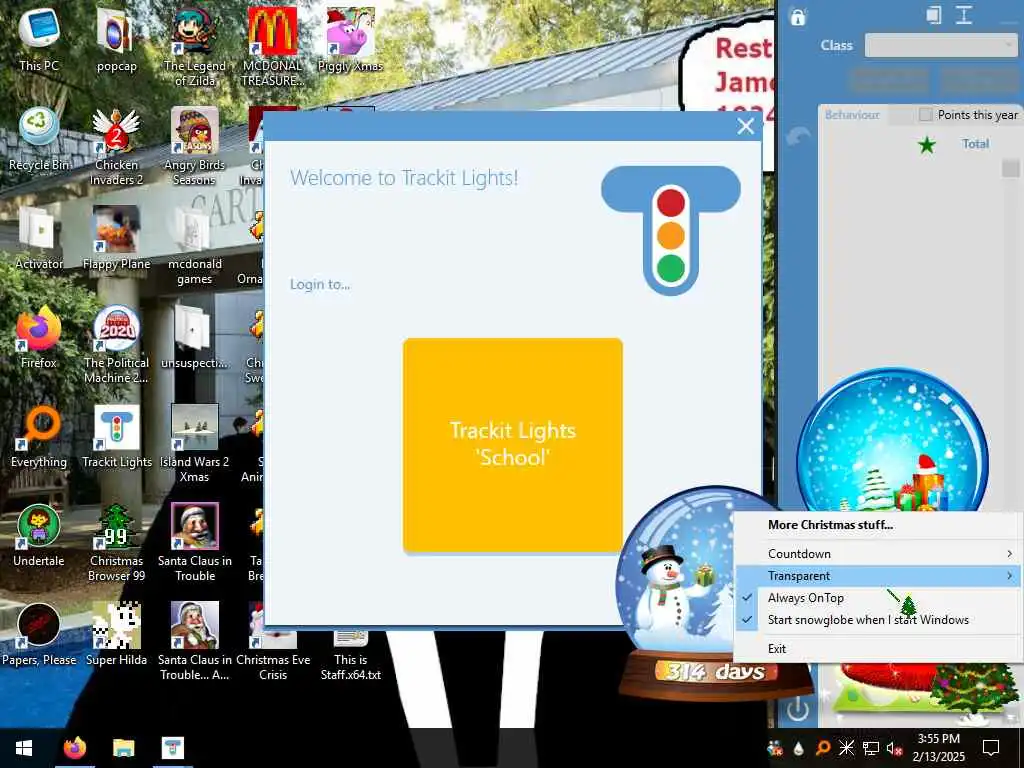
Task: Click the traffic light logo in welcome dialog
Action: [671, 230]
